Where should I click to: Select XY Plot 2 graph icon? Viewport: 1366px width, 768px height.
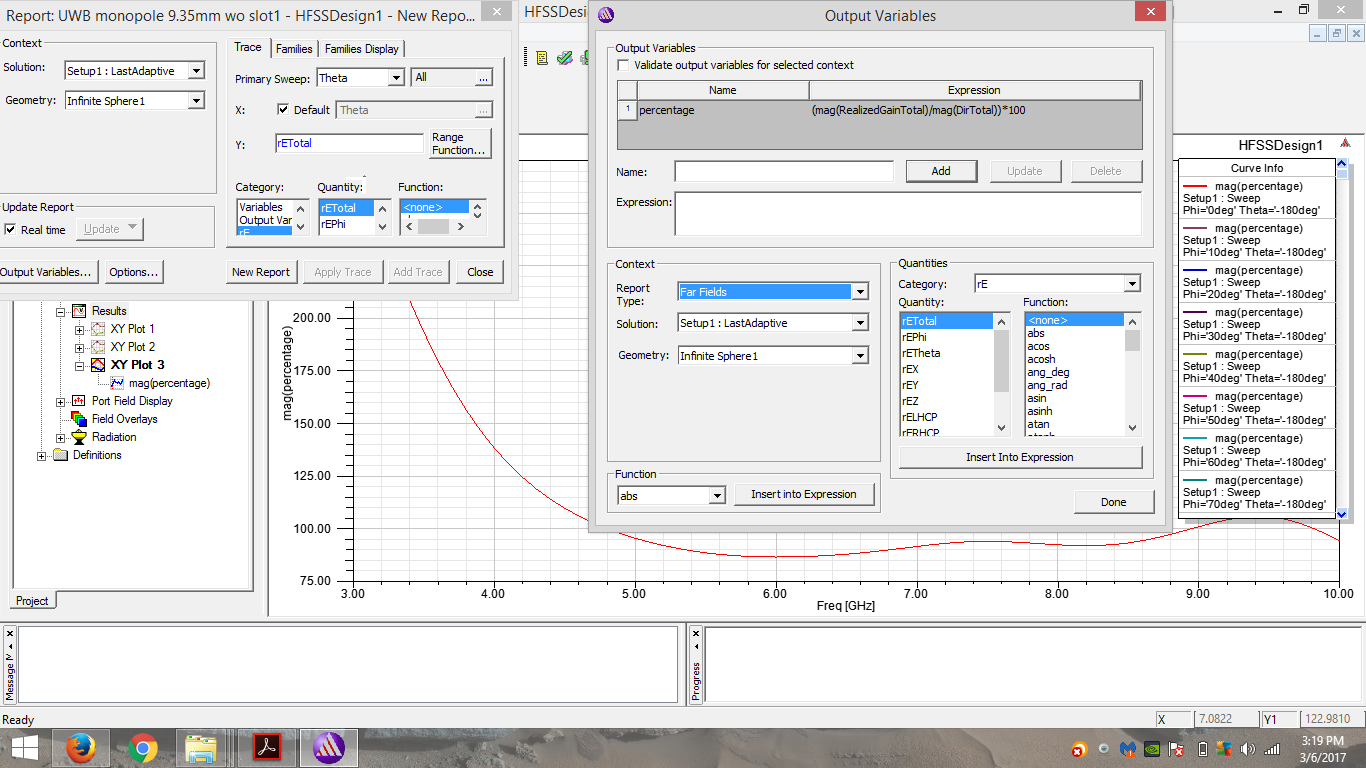click(x=98, y=347)
